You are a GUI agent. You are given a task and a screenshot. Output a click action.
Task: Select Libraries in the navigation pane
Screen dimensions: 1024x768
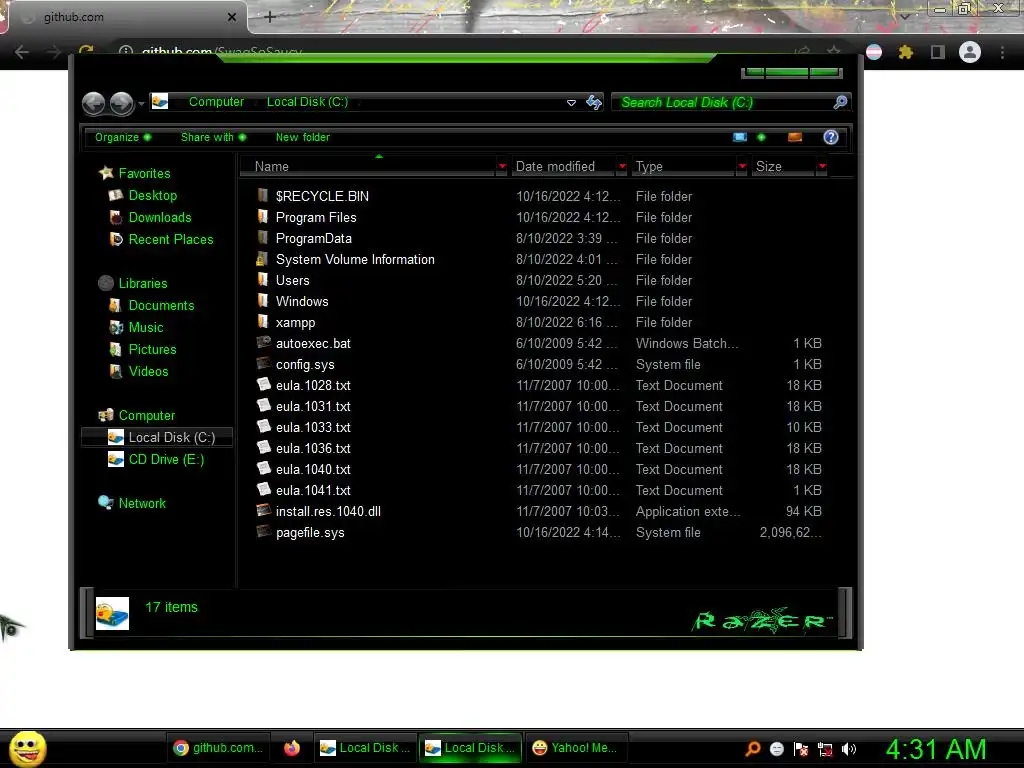tap(133, 283)
